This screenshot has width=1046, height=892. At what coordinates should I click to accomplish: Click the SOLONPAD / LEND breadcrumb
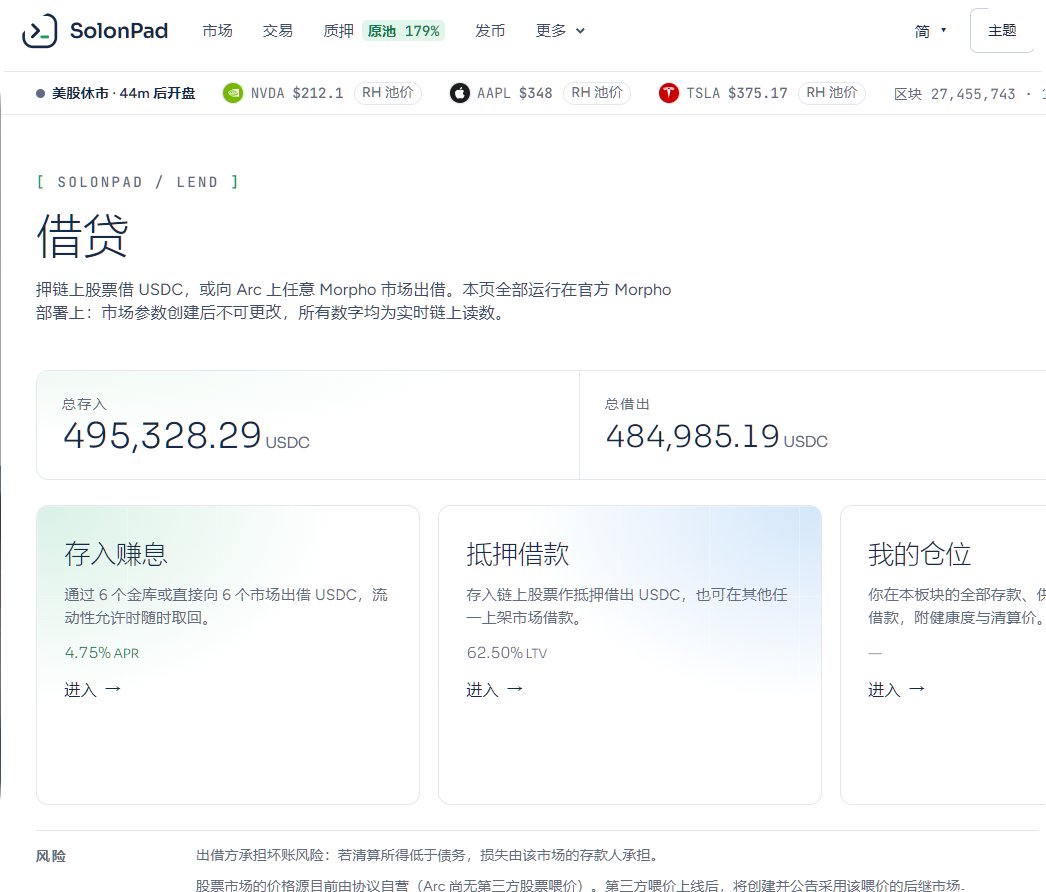137,182
